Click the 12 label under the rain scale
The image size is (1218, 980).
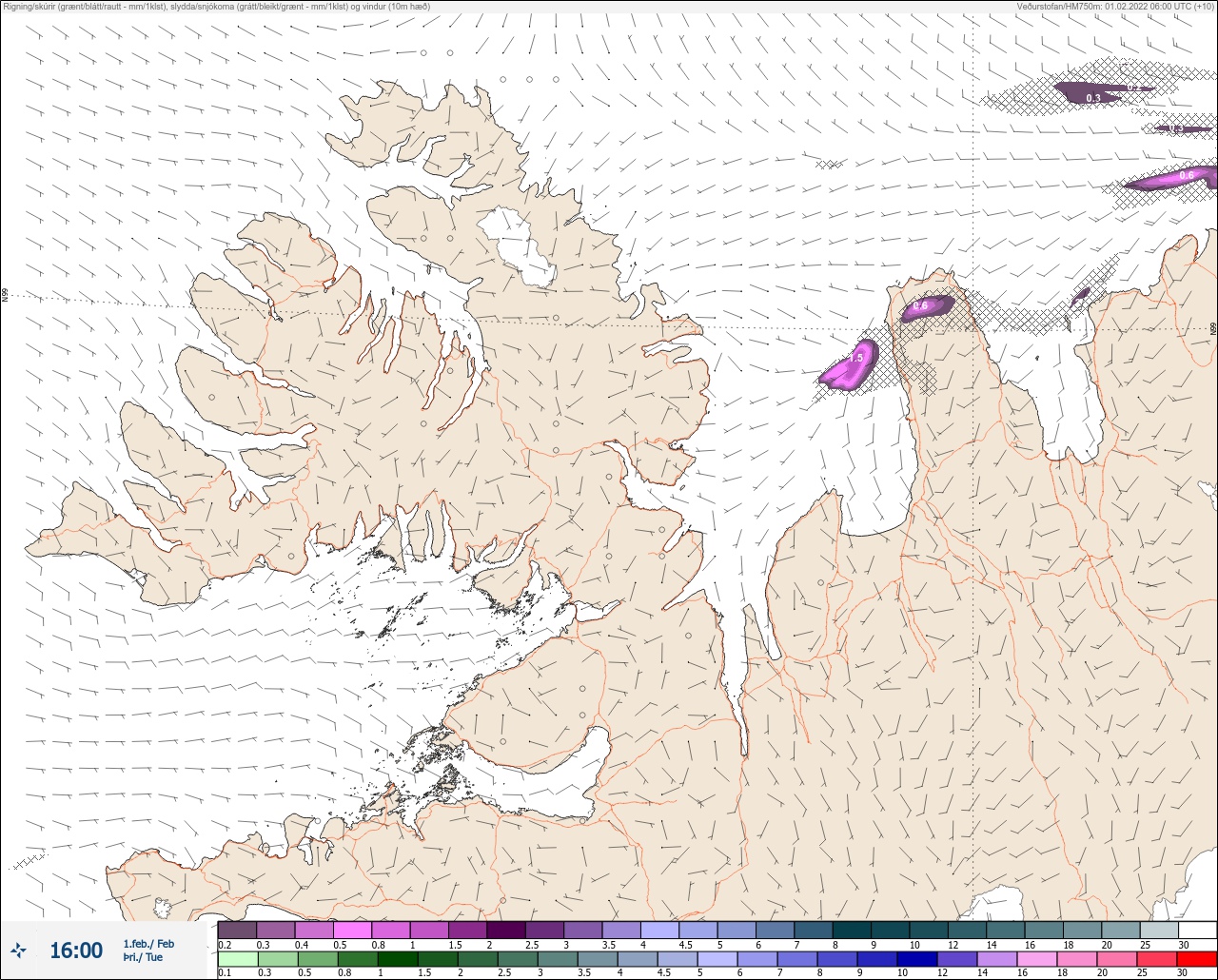[942, 973]
